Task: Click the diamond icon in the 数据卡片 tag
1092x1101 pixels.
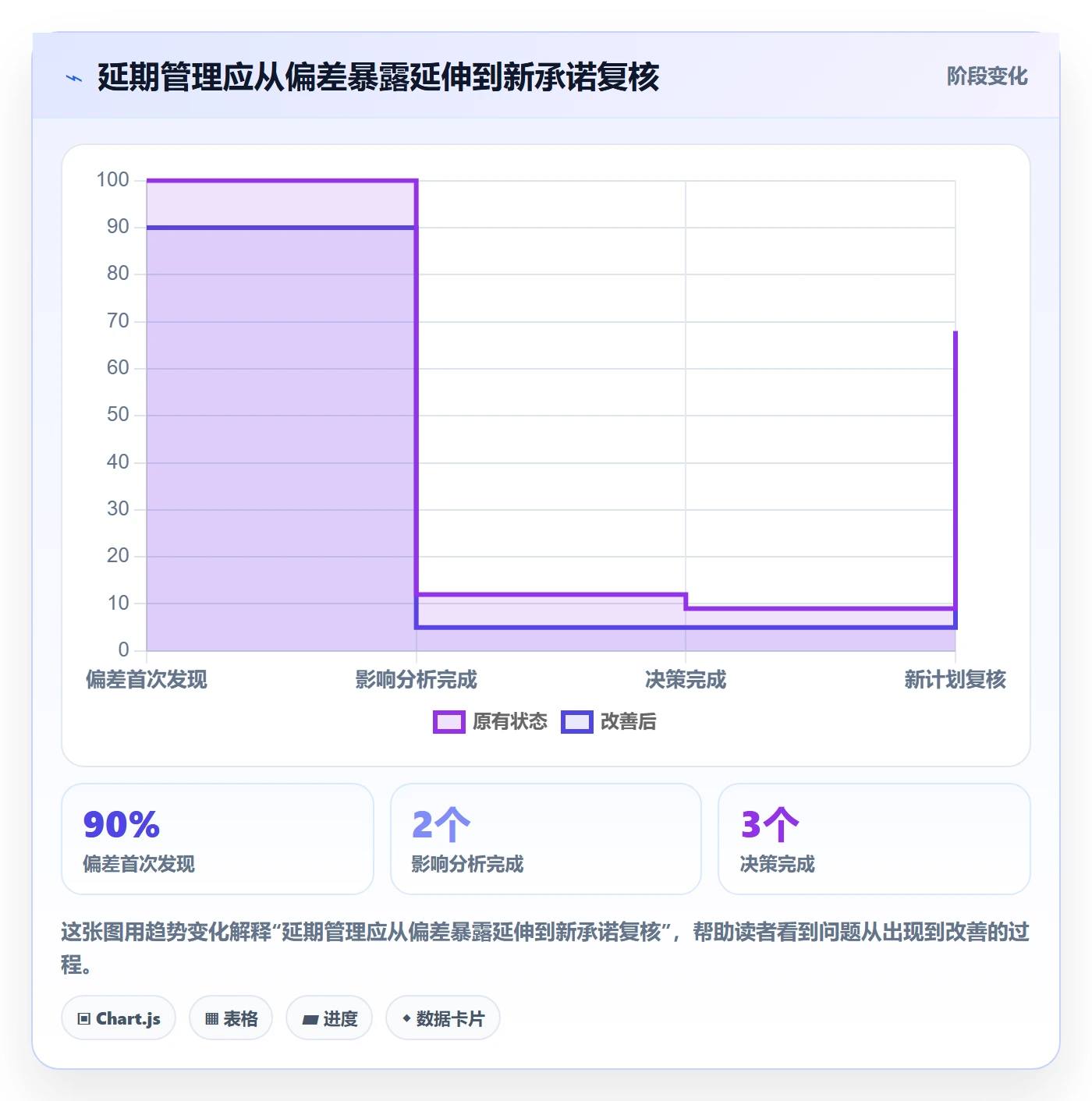Action: pos(406,1018)
